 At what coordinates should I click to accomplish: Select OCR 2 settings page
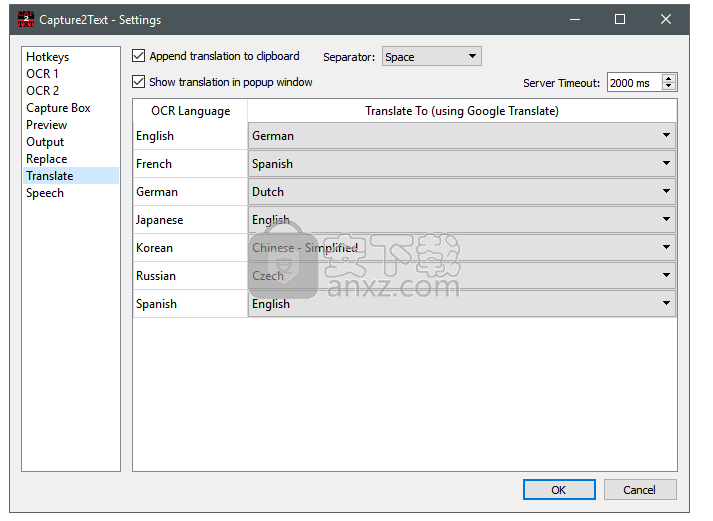[70, 90]
